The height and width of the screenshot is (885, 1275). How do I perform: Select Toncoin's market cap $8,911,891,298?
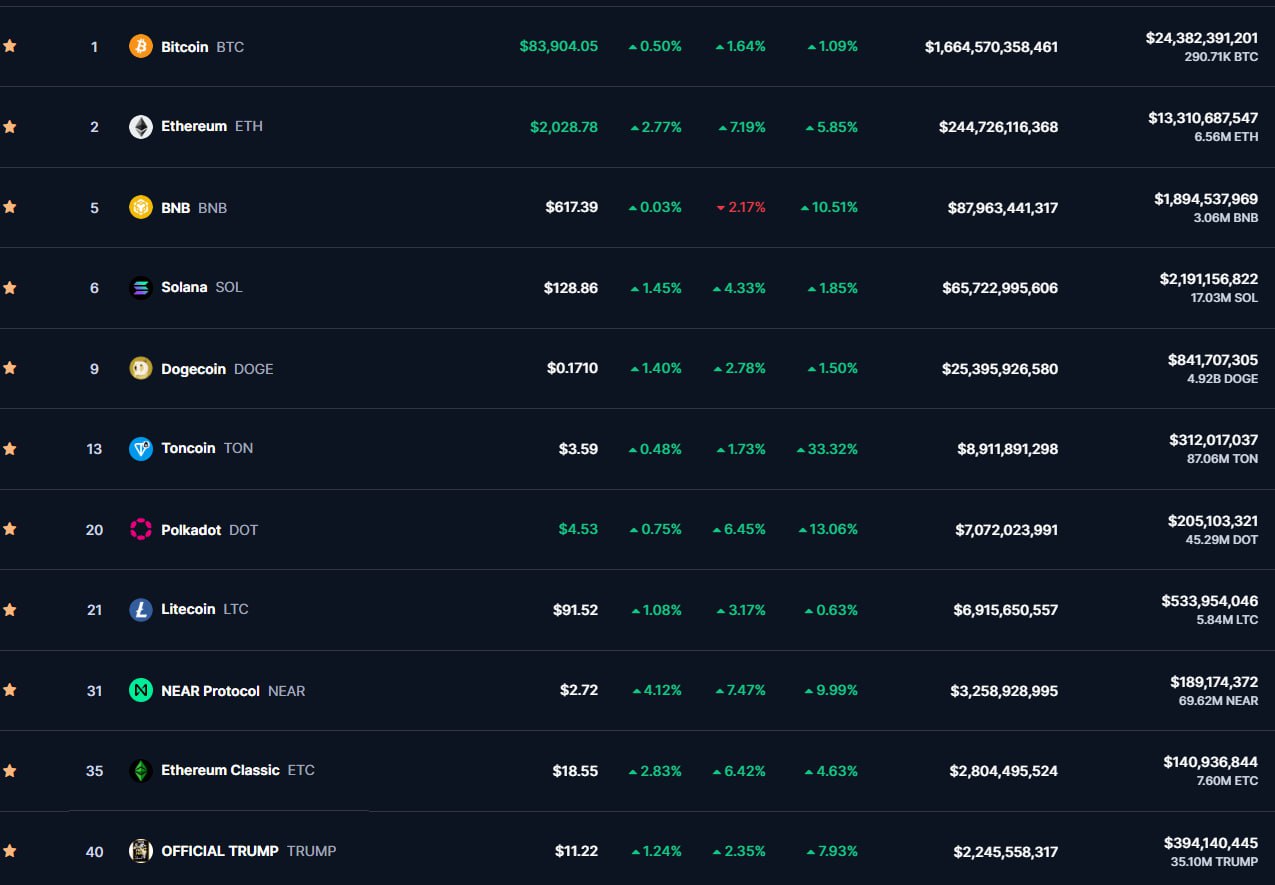pos(1008,449)
